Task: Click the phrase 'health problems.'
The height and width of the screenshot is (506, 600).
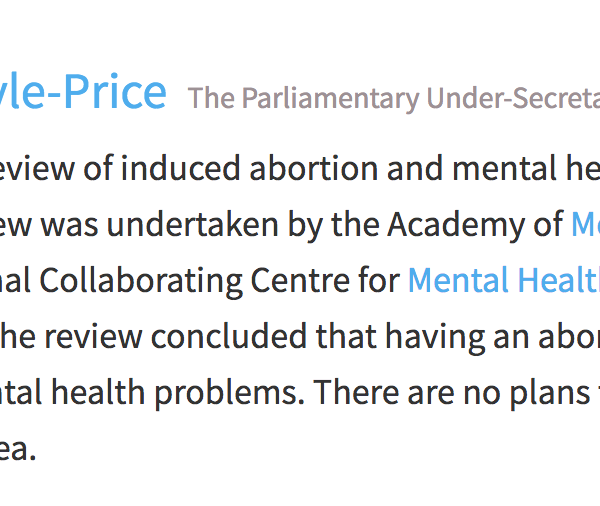Action: [178, 394]
